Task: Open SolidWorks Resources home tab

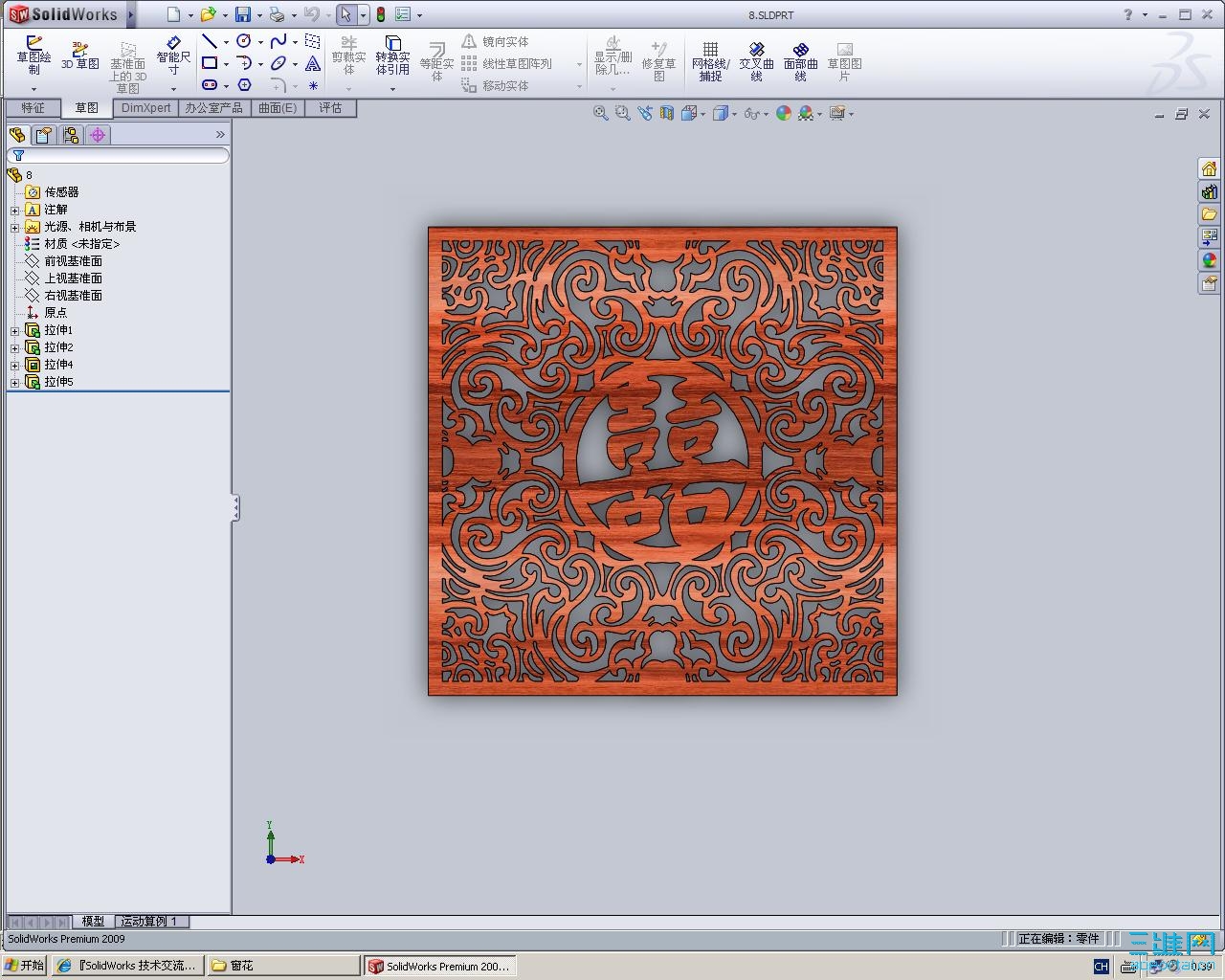Action: (x=1209, y=168)
